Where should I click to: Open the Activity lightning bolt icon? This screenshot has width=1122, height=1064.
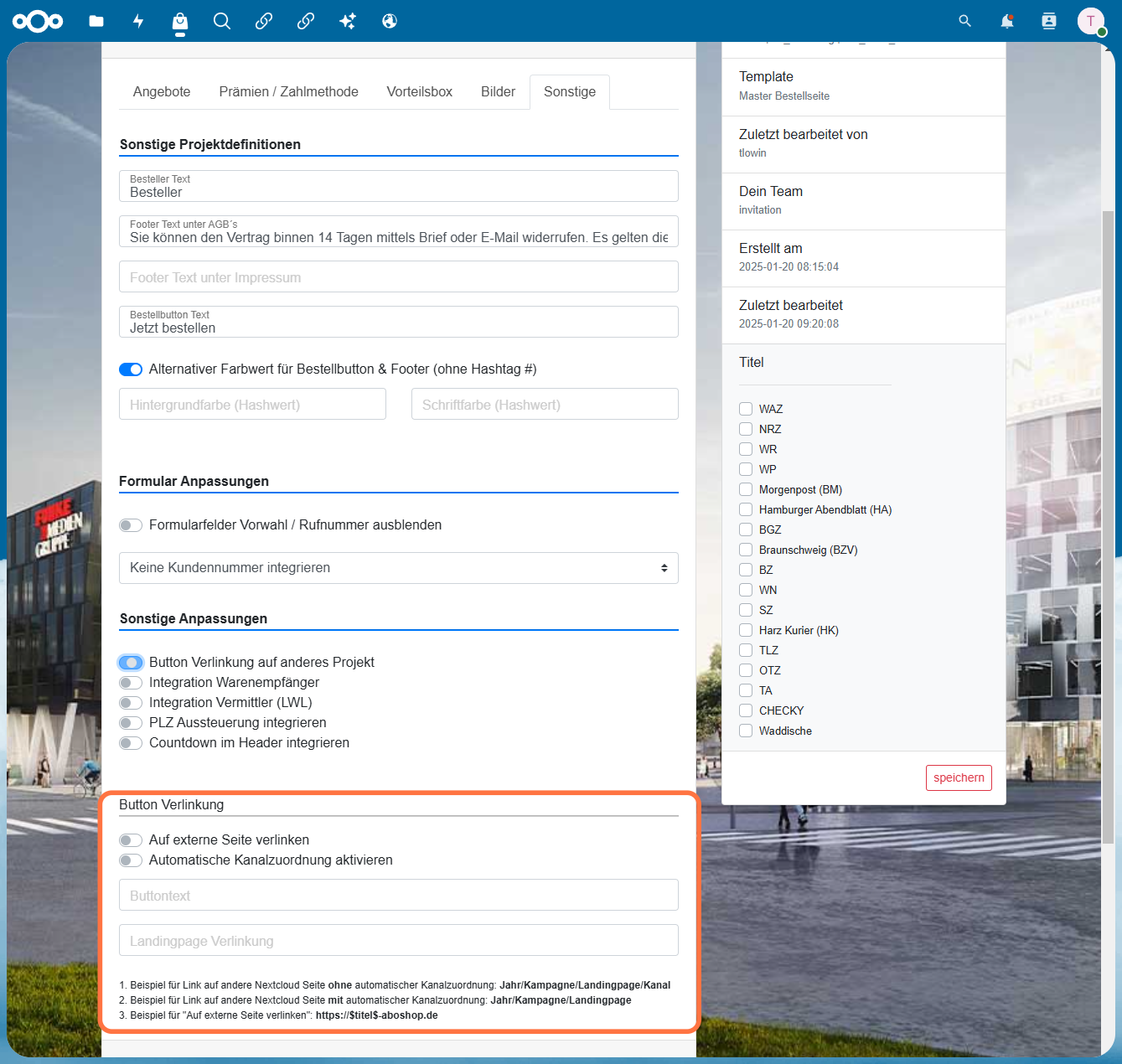click(x=138, y=21)
